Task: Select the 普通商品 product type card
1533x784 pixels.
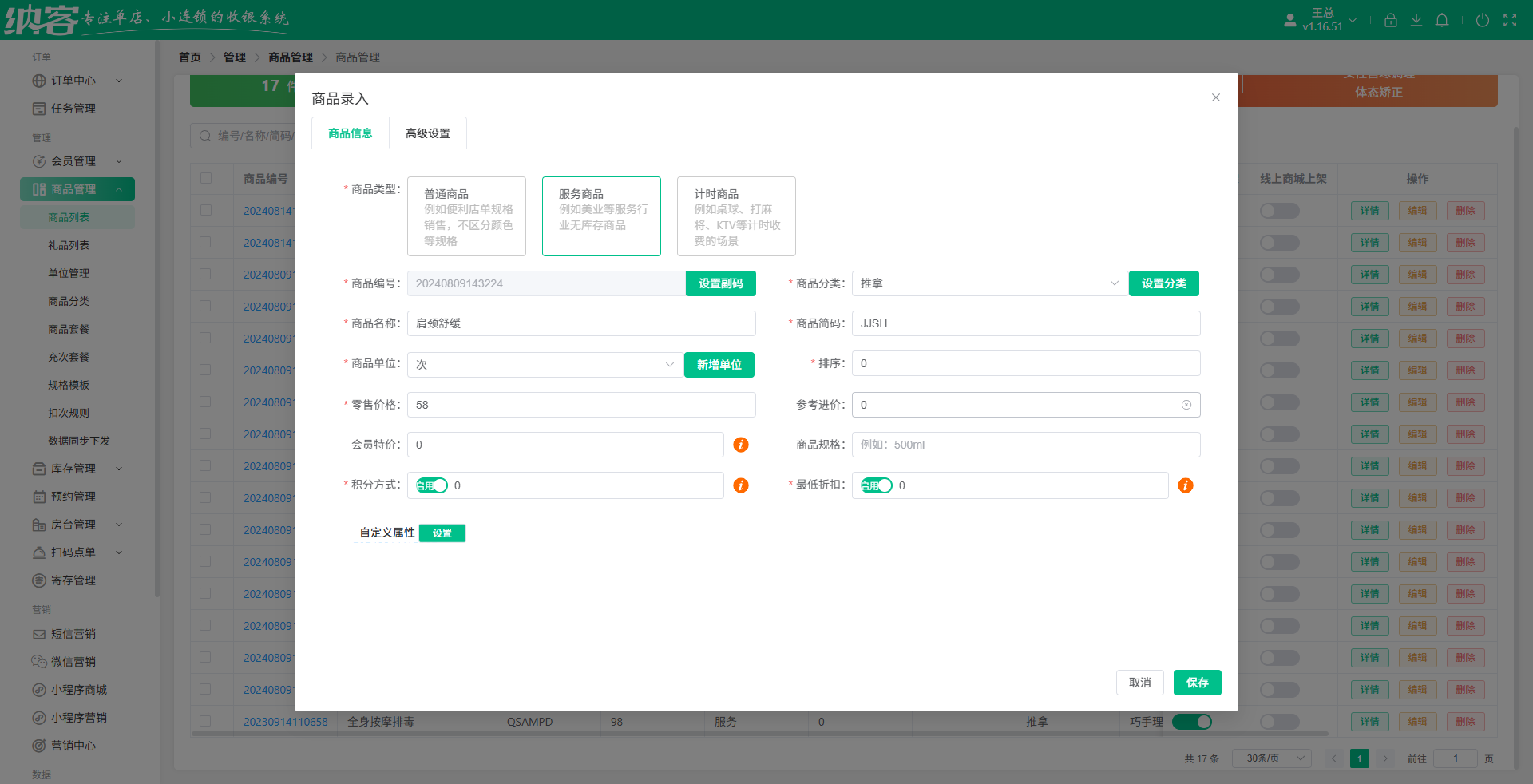Action: click(x=466, y=216)
